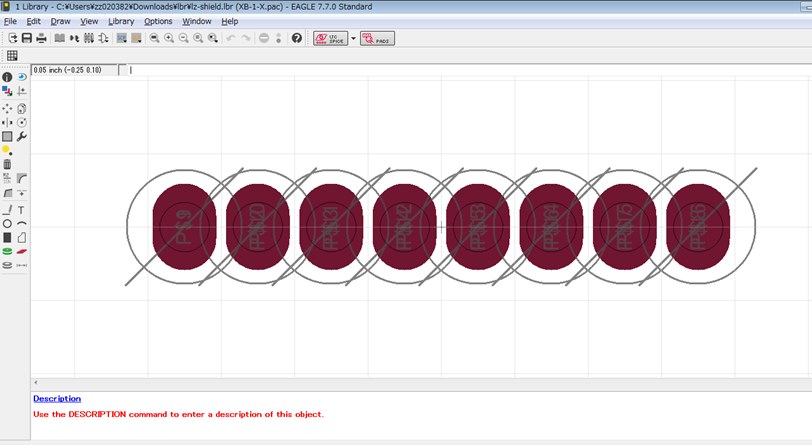This screenshot has height=445, width=812.
Task: Select the Rectangle drawing tool
Action: 7,238
